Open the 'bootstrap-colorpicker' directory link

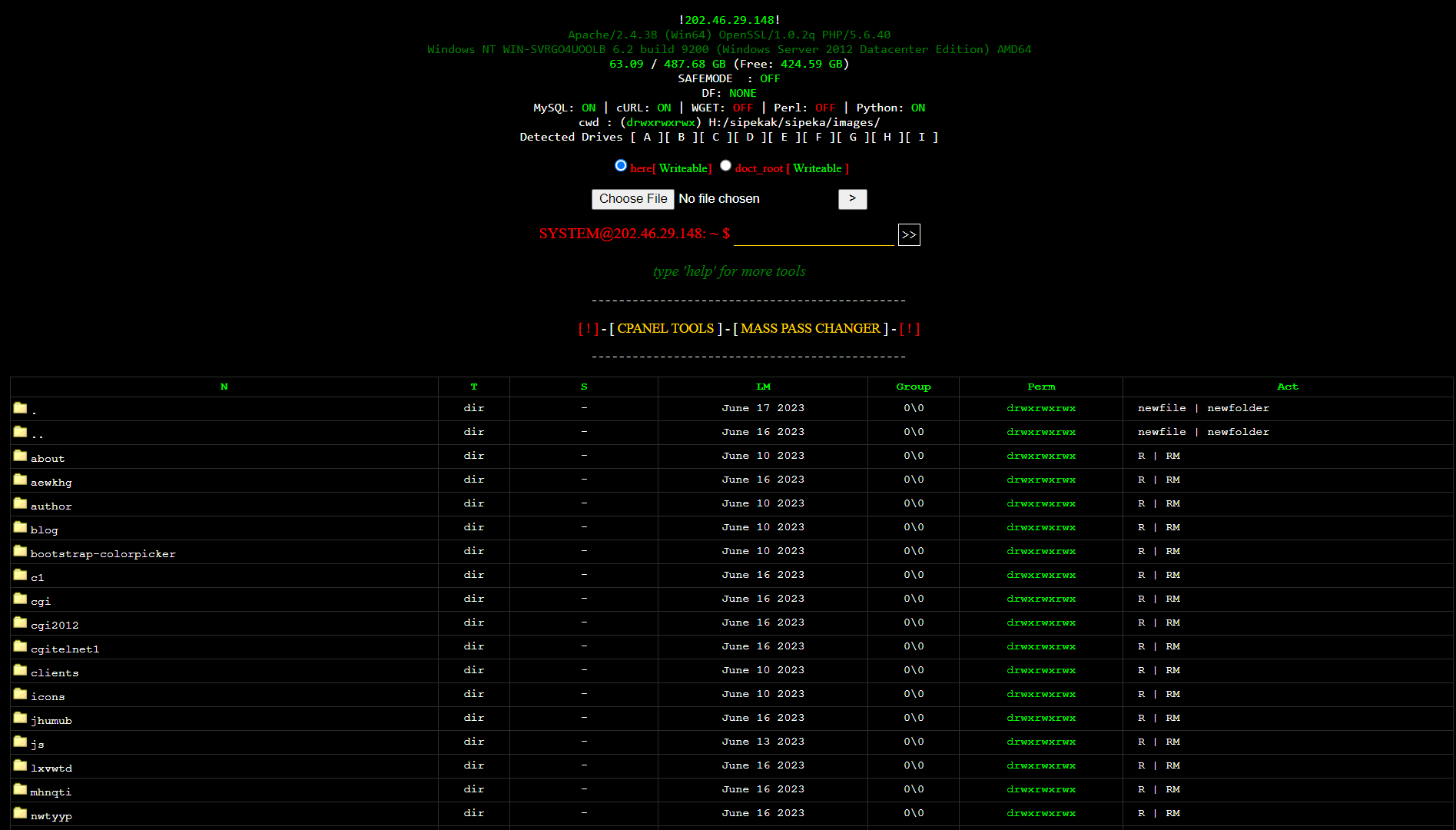[103, 554]
